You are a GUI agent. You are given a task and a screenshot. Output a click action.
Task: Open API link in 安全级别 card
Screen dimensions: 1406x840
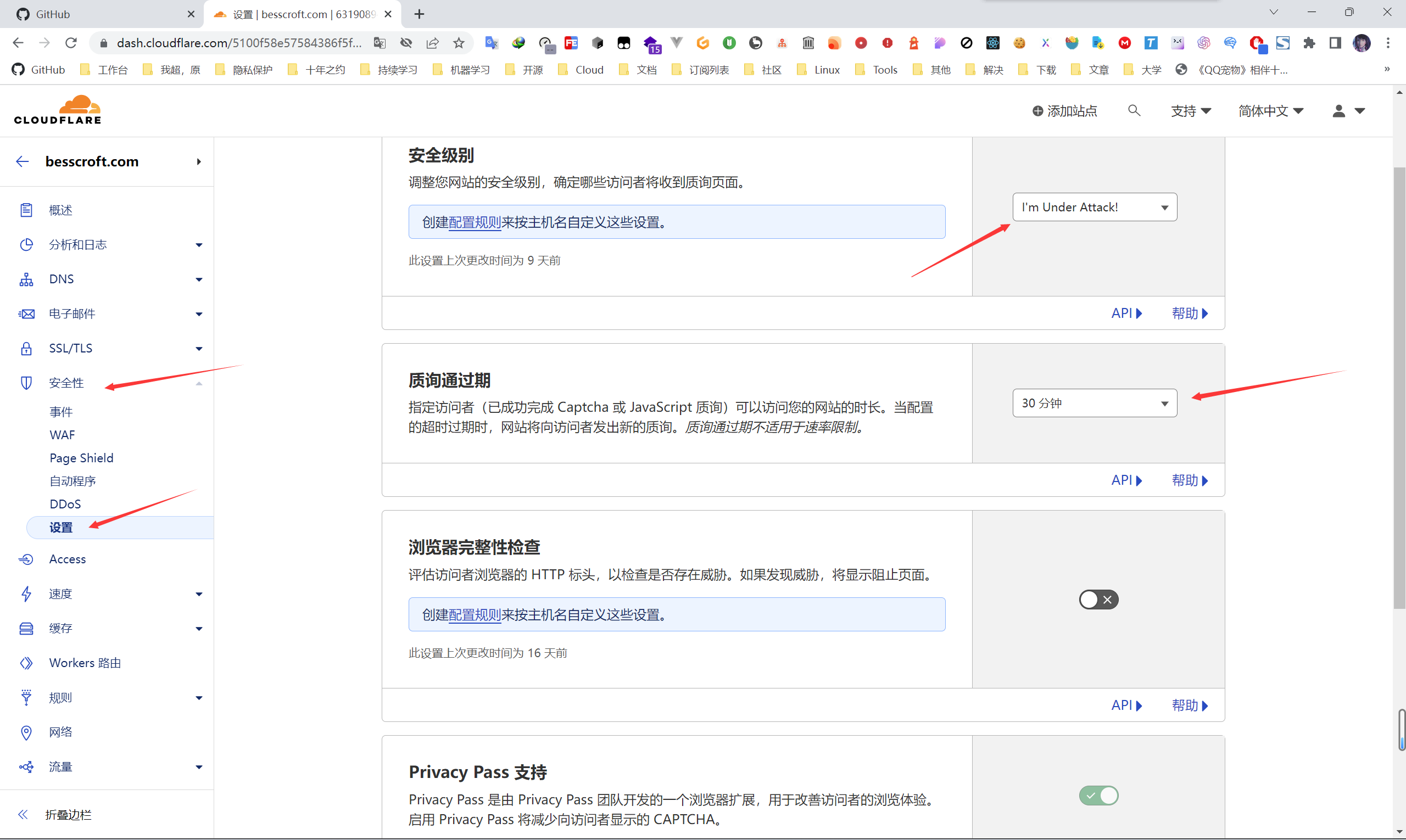pyautogui.click(x=1126, y=313)
